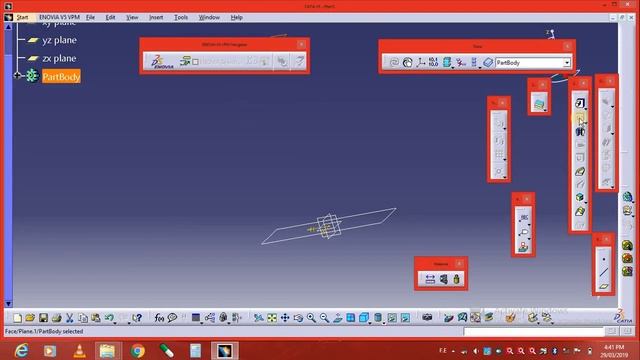Open the Window menu
This screenshot has width=640, height=360.
(209, 17)
